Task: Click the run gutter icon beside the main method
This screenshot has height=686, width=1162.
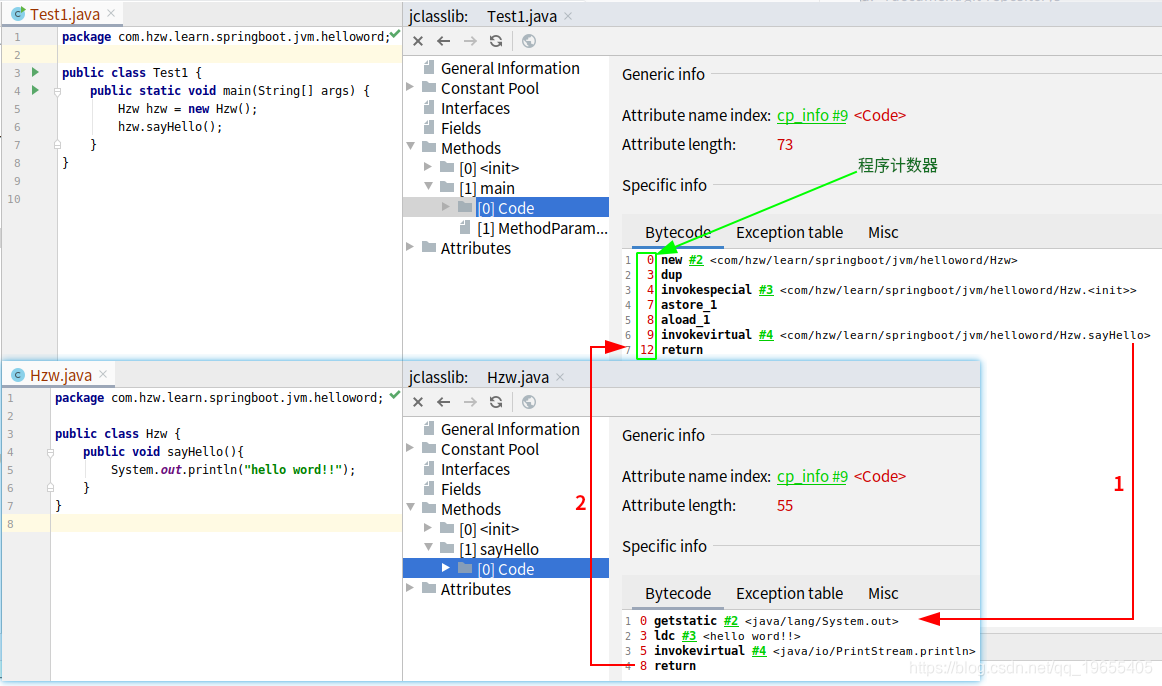Action: pos(35,90)
